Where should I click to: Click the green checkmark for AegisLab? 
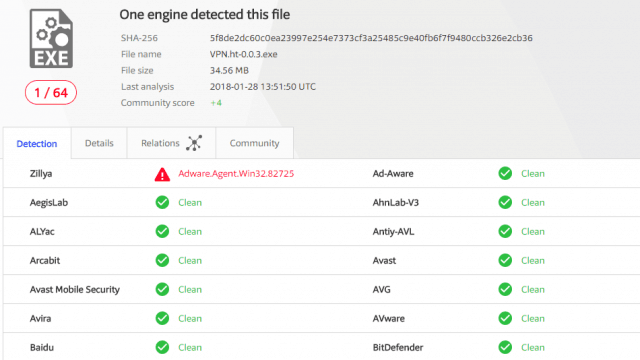tap(162, 202)
